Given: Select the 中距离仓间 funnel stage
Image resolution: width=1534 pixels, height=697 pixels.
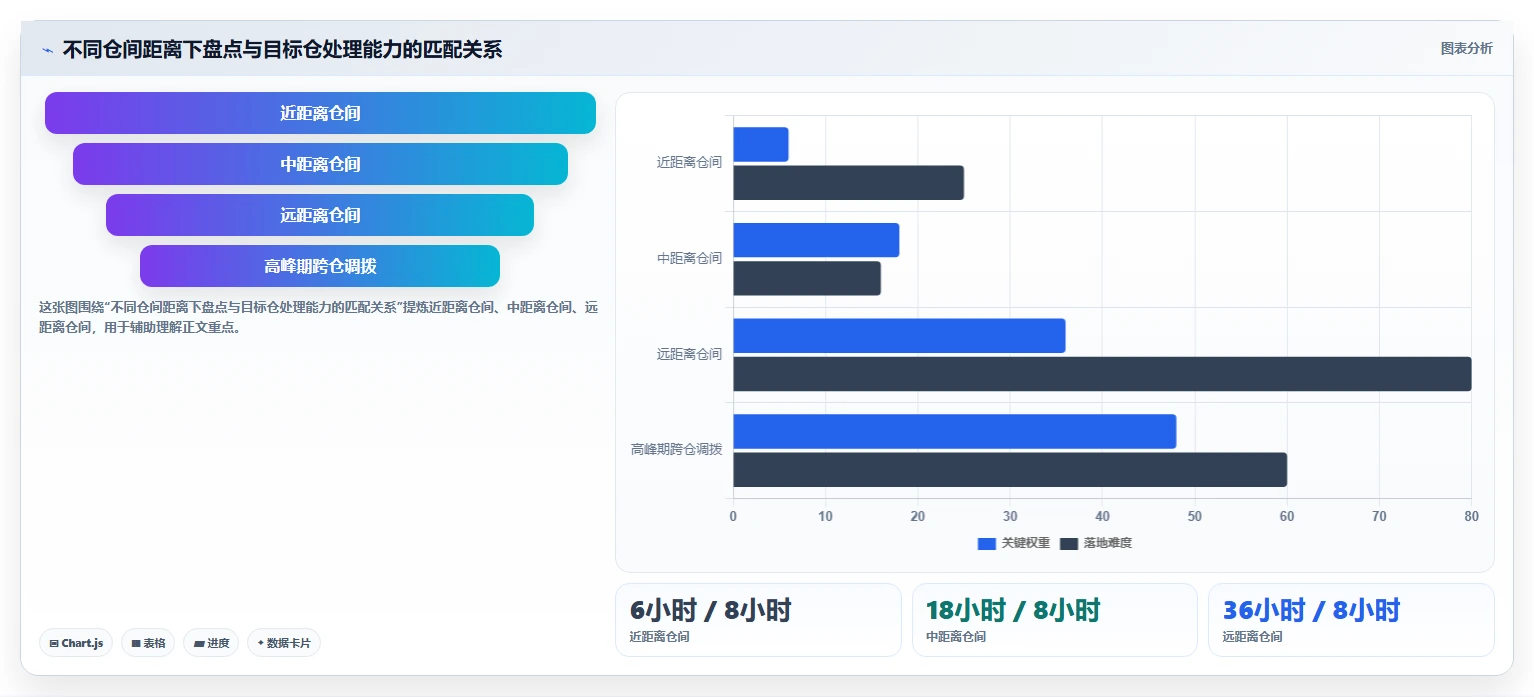Looking at the screenshot, I should (x=320, y=164).
